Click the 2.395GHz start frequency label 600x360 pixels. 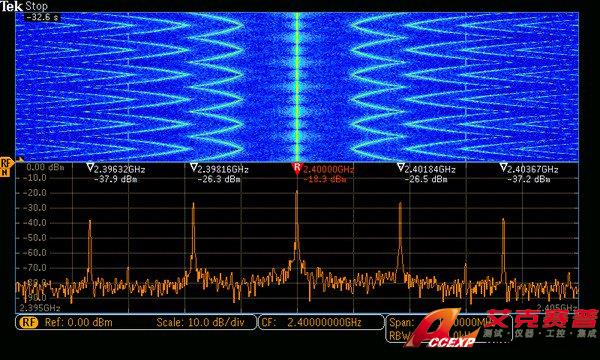[40, 308]
